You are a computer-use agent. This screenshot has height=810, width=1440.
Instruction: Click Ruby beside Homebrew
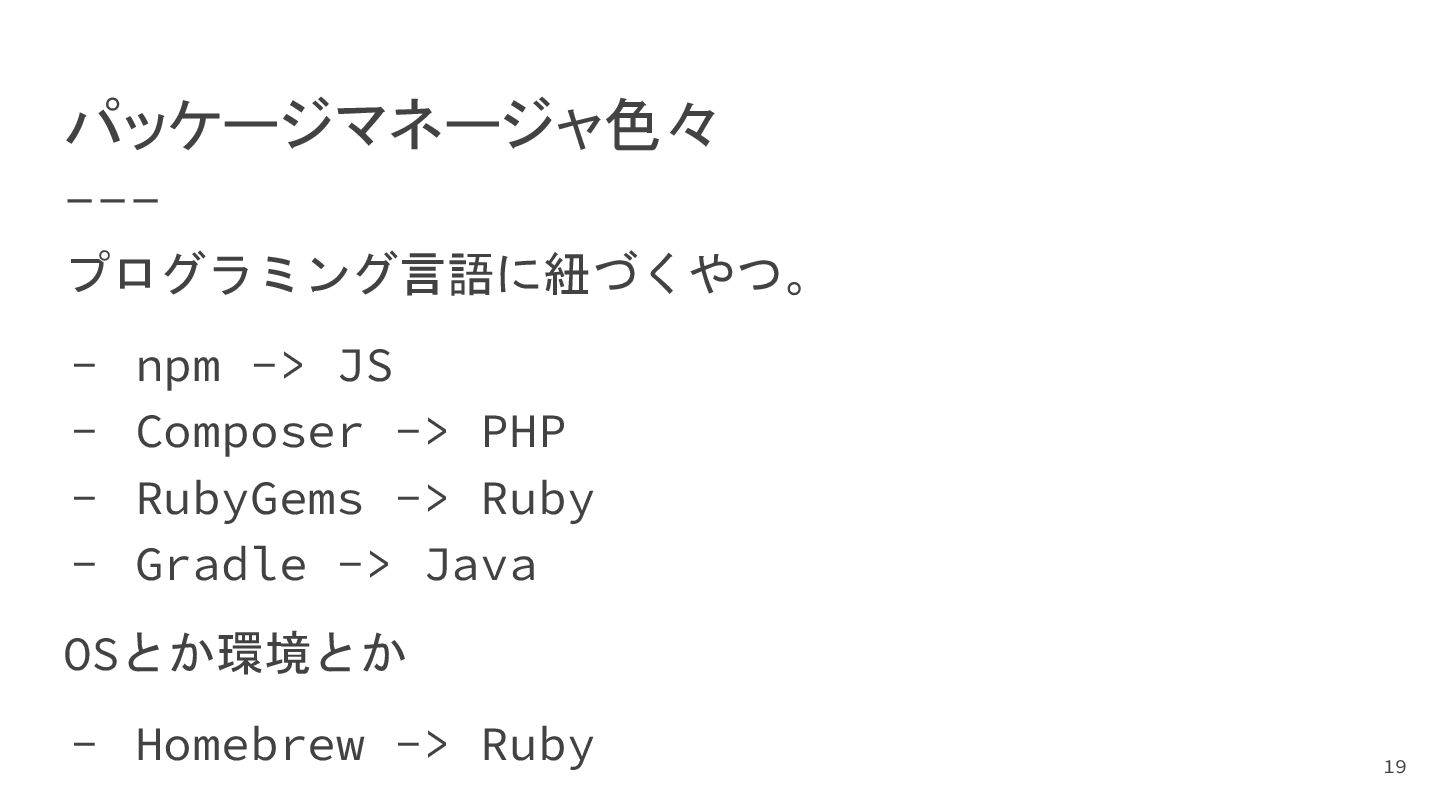click(x=538, y=746)
